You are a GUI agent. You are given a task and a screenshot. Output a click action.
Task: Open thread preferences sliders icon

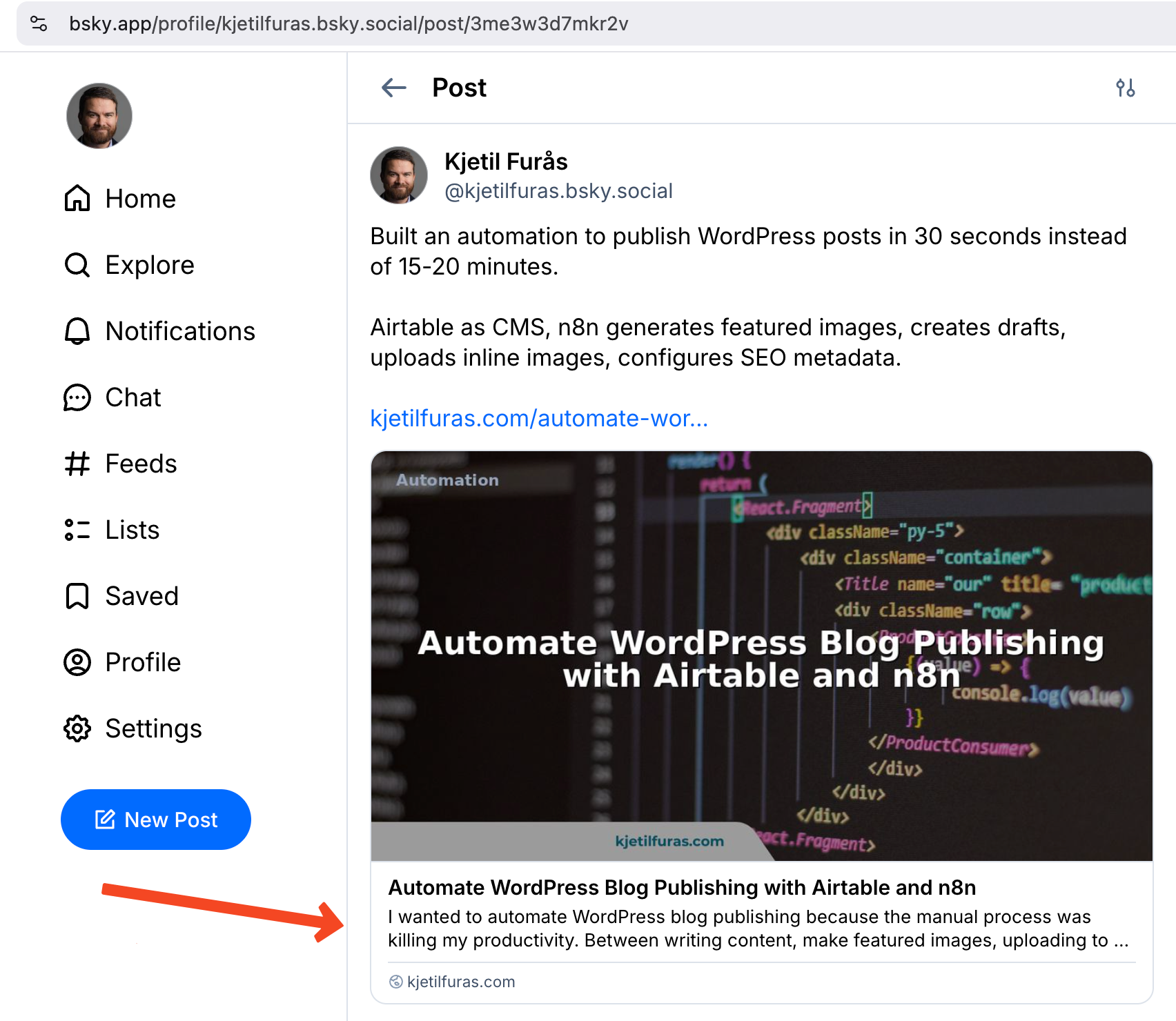click(x=1126, y=88)
